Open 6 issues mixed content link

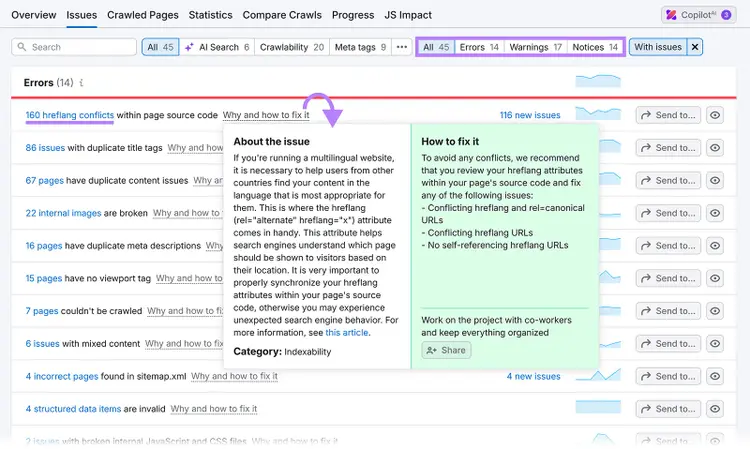43,343
